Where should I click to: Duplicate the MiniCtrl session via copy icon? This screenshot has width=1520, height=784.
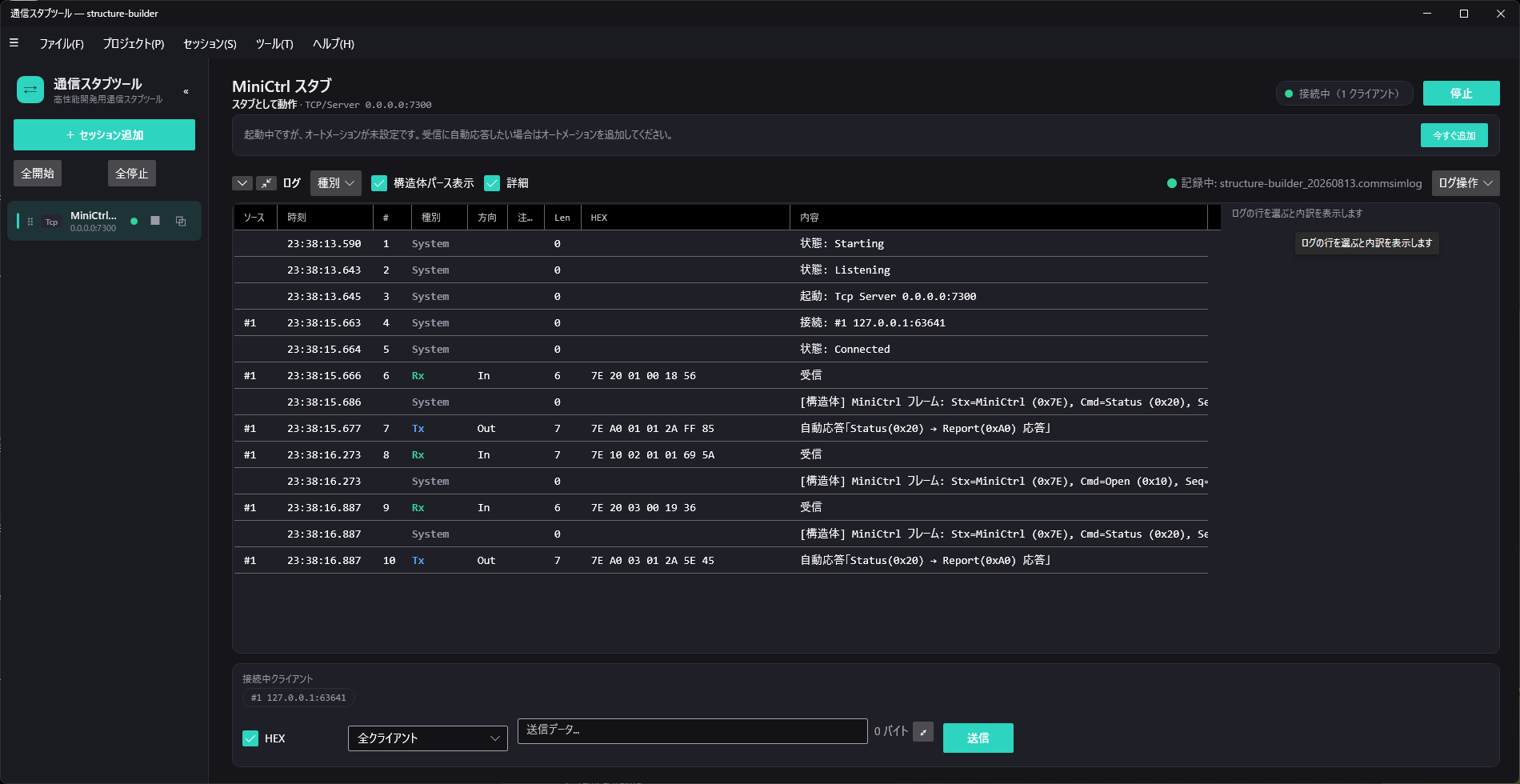[181, 221]
